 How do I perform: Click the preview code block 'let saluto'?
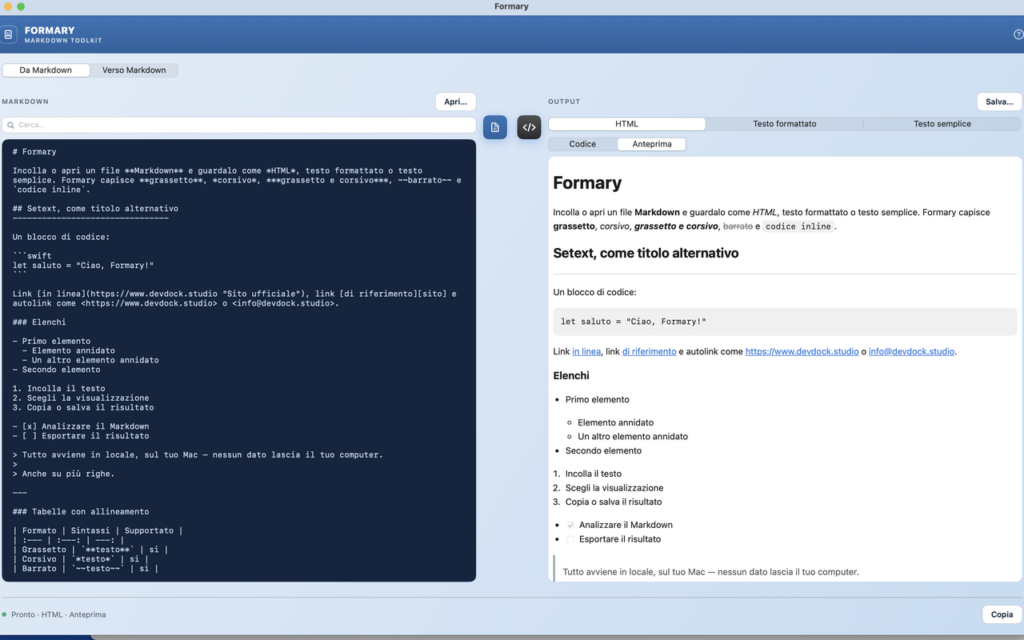(784, 321)
